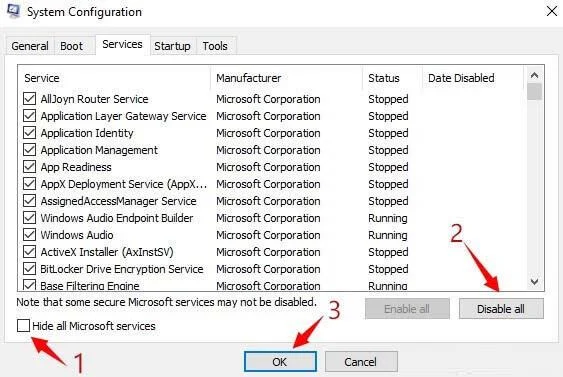Click the scroll down arrow in services list

534,282
